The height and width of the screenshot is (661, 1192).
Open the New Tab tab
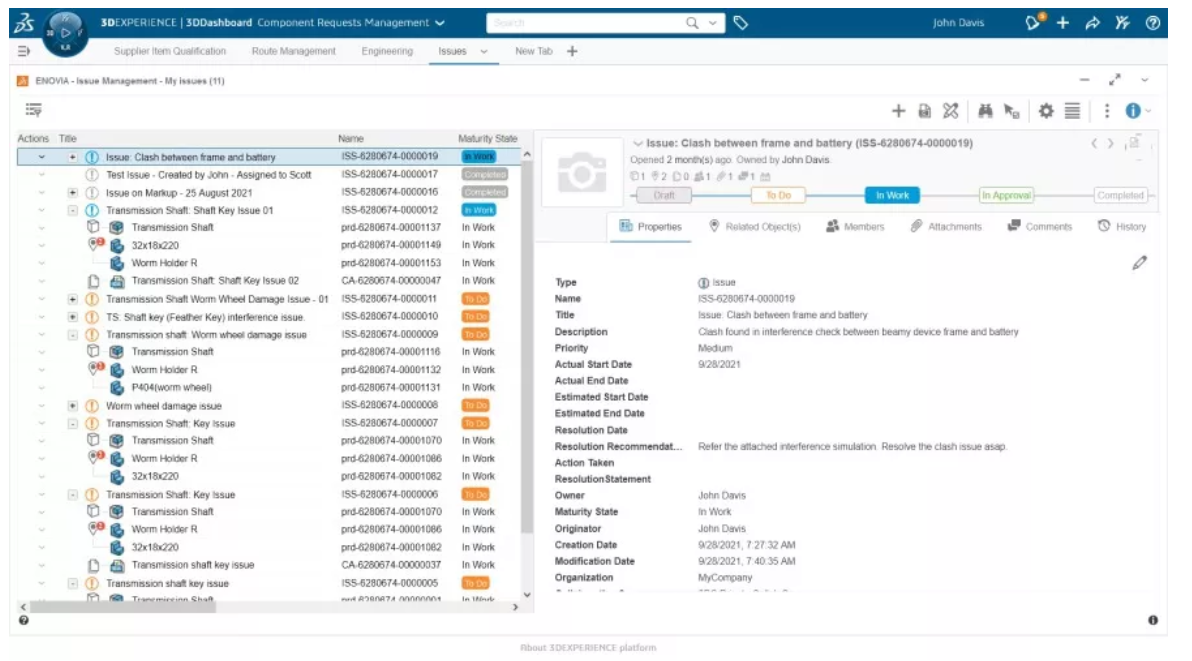[x=534, y=51]
